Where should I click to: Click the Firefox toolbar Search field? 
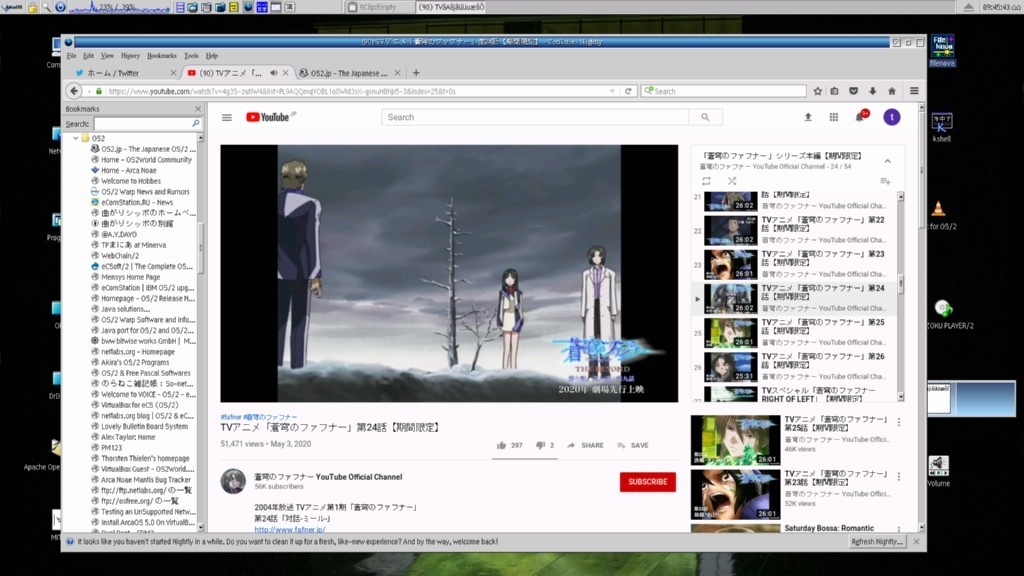click(724, 91)
